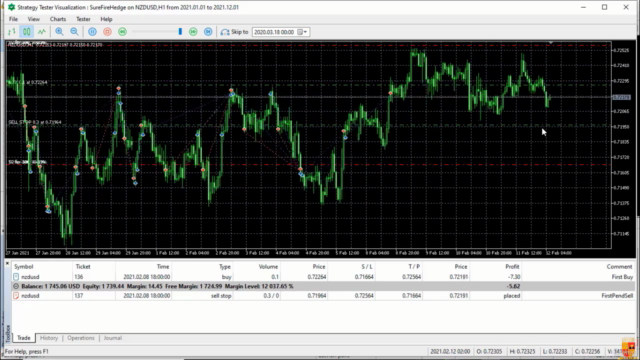The height and width of the screenshot is (360, 640).
Task: Click the Strategy Tester app icon in title bar
Action: click(x=11, y=7)
